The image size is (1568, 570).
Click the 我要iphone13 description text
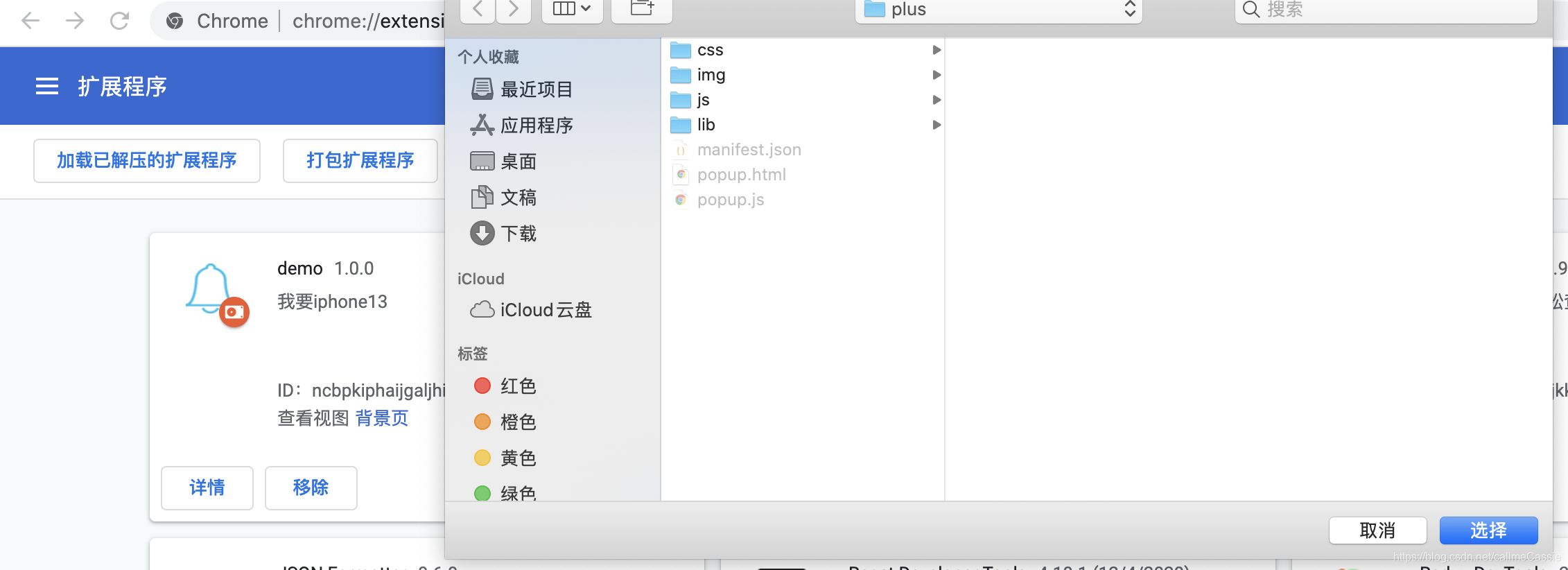[x=332, y=302]
